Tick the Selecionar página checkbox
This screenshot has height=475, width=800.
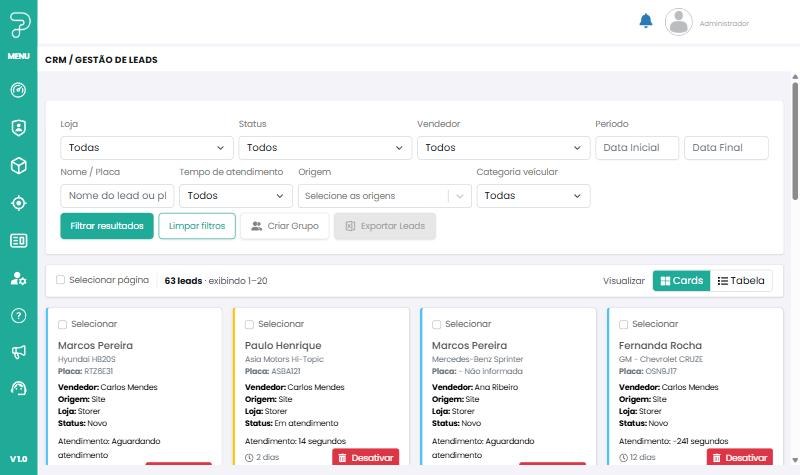point(60,280)
